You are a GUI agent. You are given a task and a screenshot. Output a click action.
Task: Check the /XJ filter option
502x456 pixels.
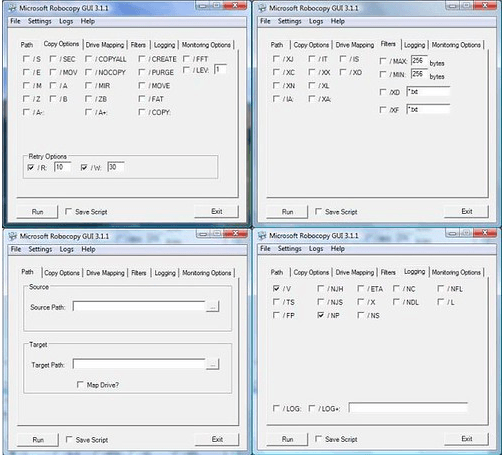point(276,59)
